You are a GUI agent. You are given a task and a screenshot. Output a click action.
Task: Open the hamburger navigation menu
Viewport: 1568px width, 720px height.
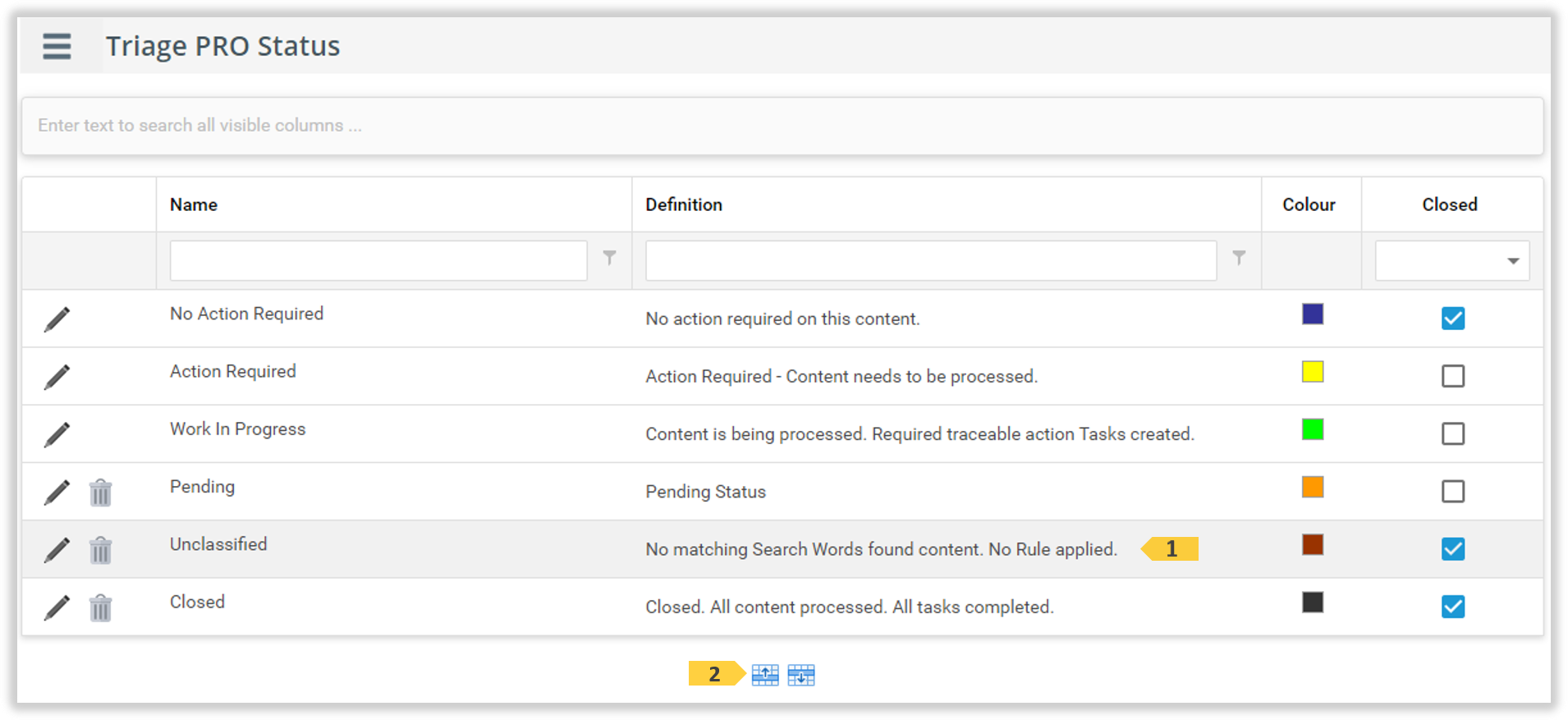[57, 46]
